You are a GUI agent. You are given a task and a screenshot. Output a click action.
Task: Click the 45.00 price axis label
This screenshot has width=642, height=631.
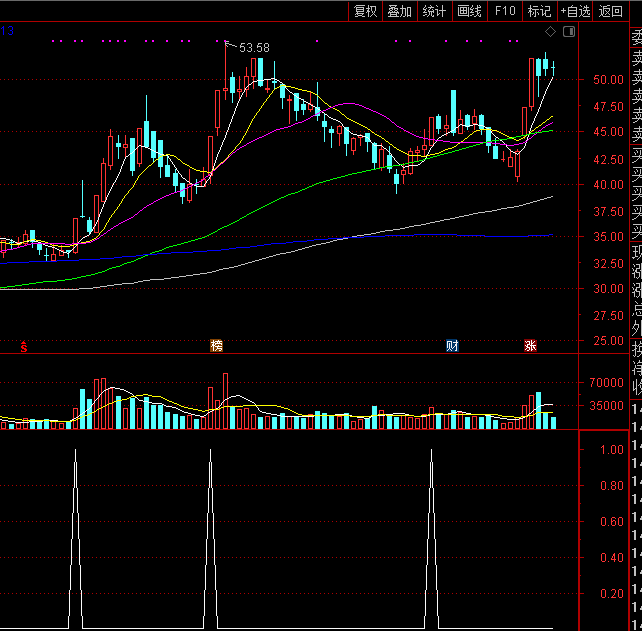(x=608, y=132)
